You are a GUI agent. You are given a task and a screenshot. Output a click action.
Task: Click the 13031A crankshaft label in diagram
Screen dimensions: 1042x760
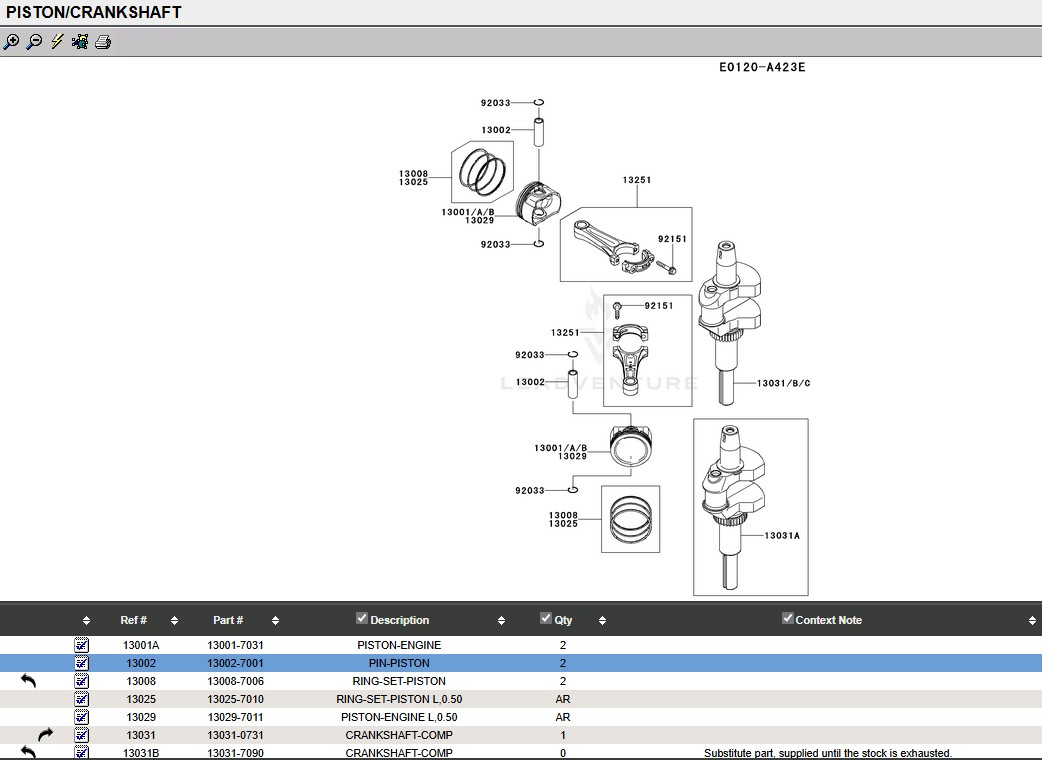pos(782,536)
